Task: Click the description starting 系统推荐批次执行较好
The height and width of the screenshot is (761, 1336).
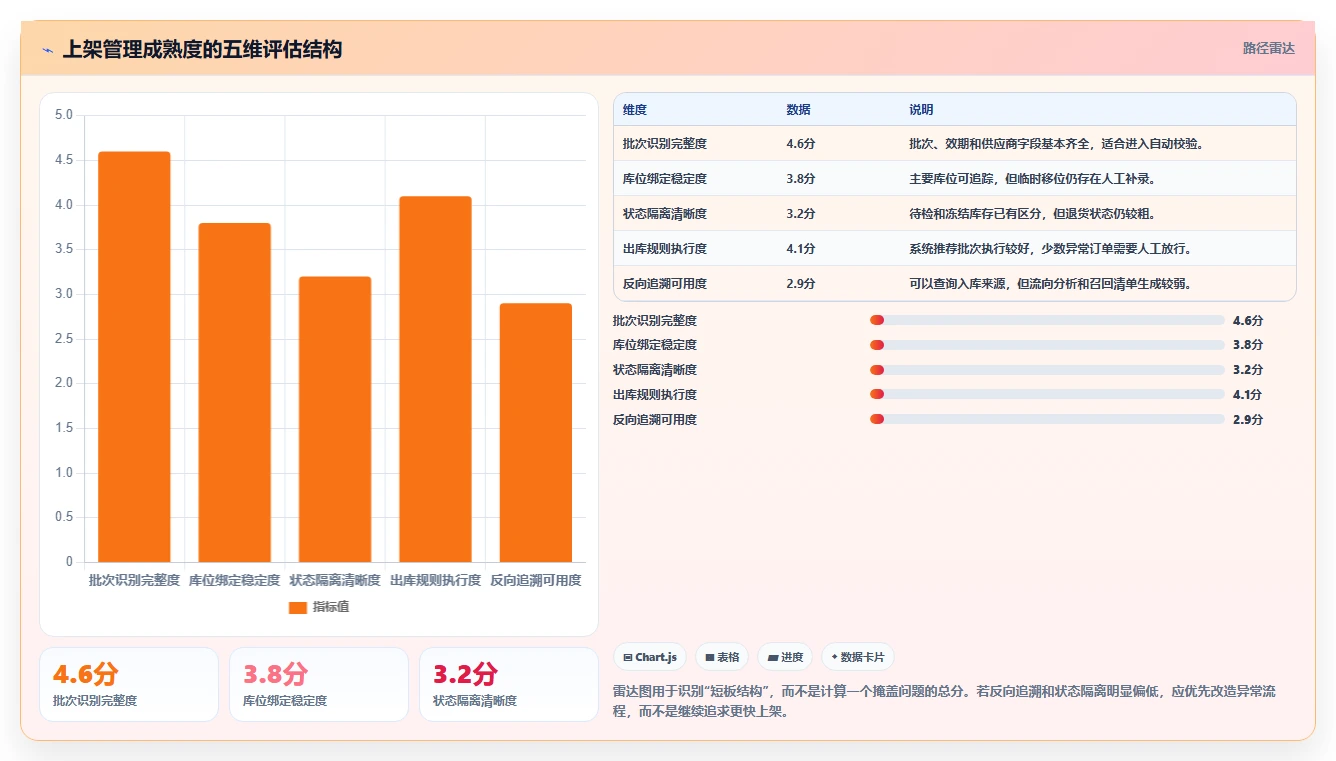Action: pyautogui.click(x=1050, y=249)
